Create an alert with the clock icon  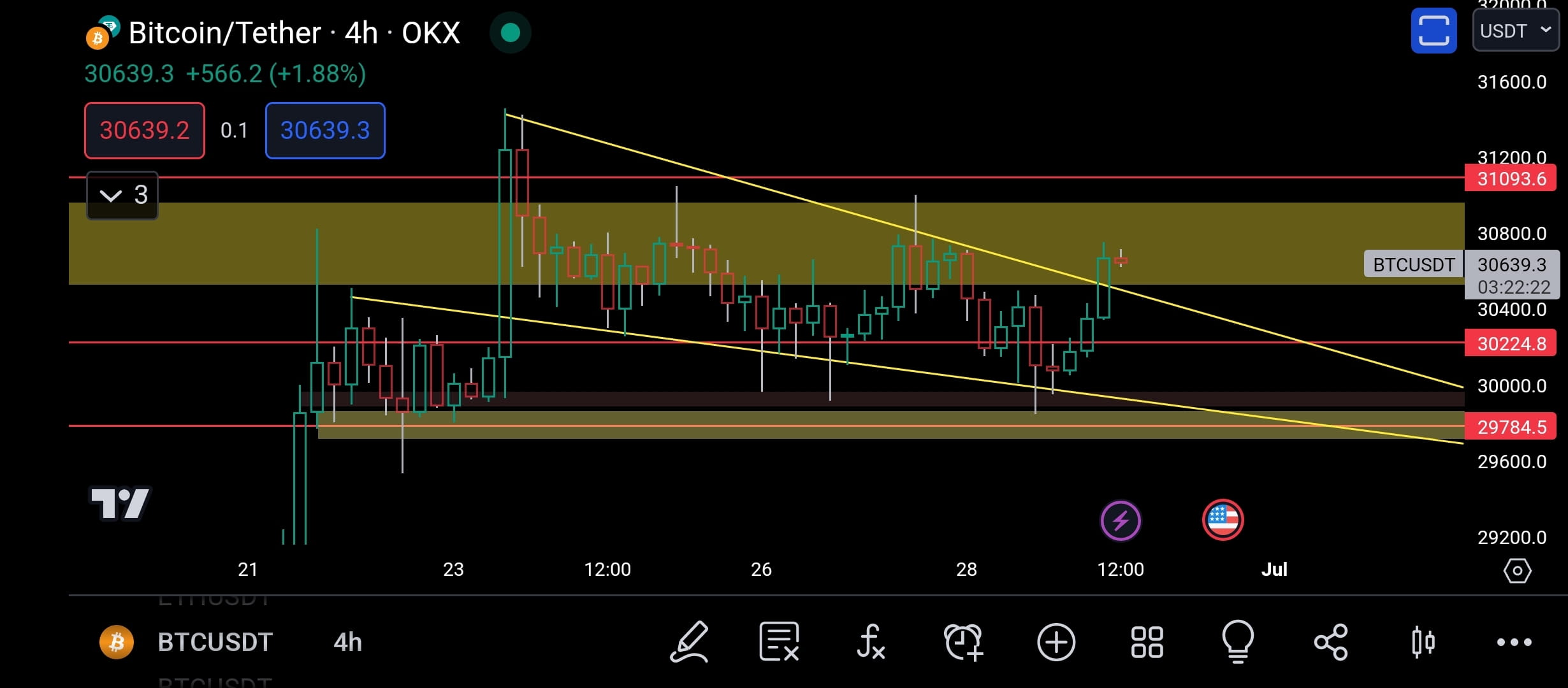point(963,642)
